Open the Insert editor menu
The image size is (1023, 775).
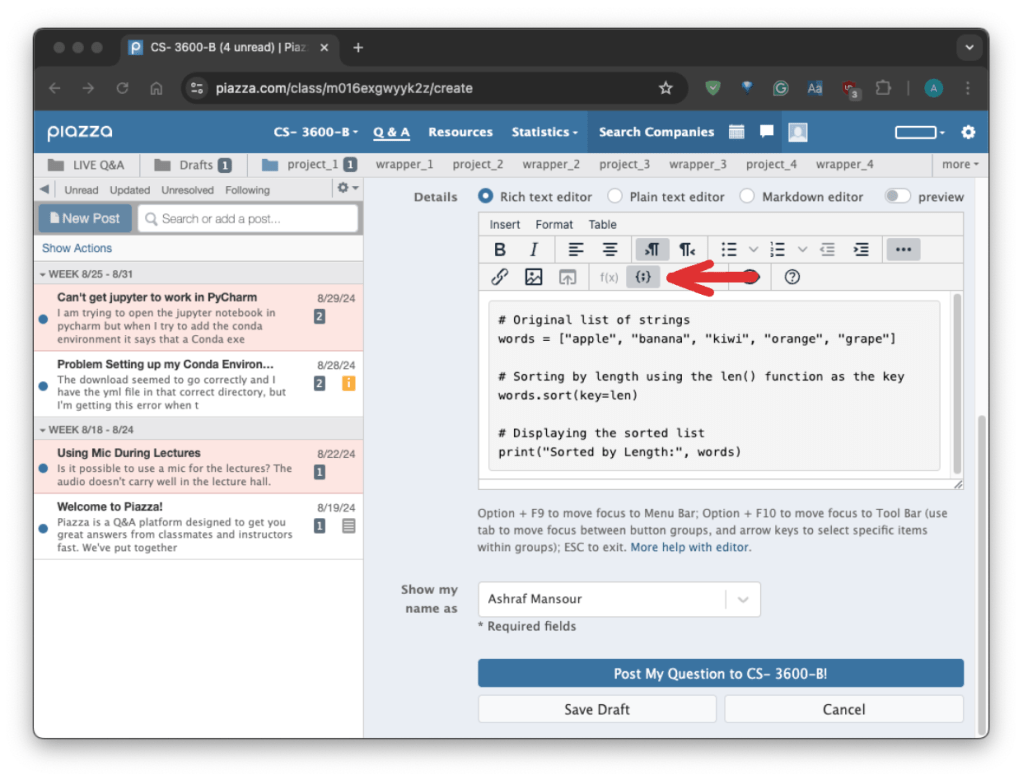pyautogui.click(x=504, y=224)
